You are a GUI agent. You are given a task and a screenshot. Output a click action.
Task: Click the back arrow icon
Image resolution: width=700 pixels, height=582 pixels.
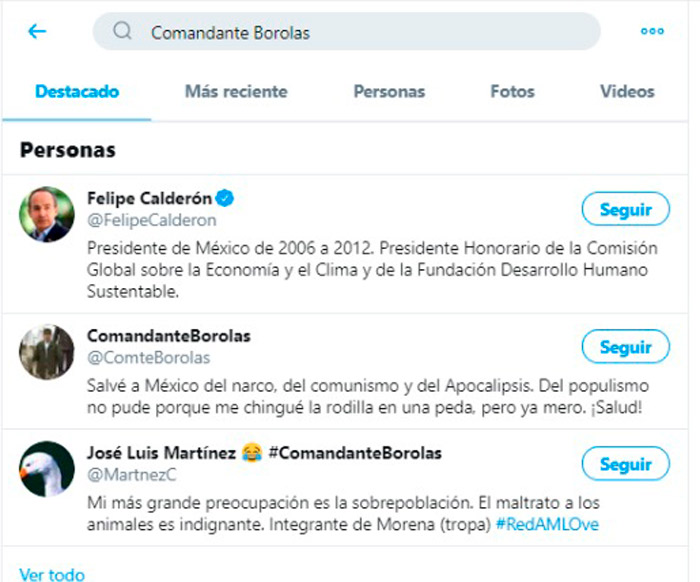pyautogui.click(x=37, y=31)
